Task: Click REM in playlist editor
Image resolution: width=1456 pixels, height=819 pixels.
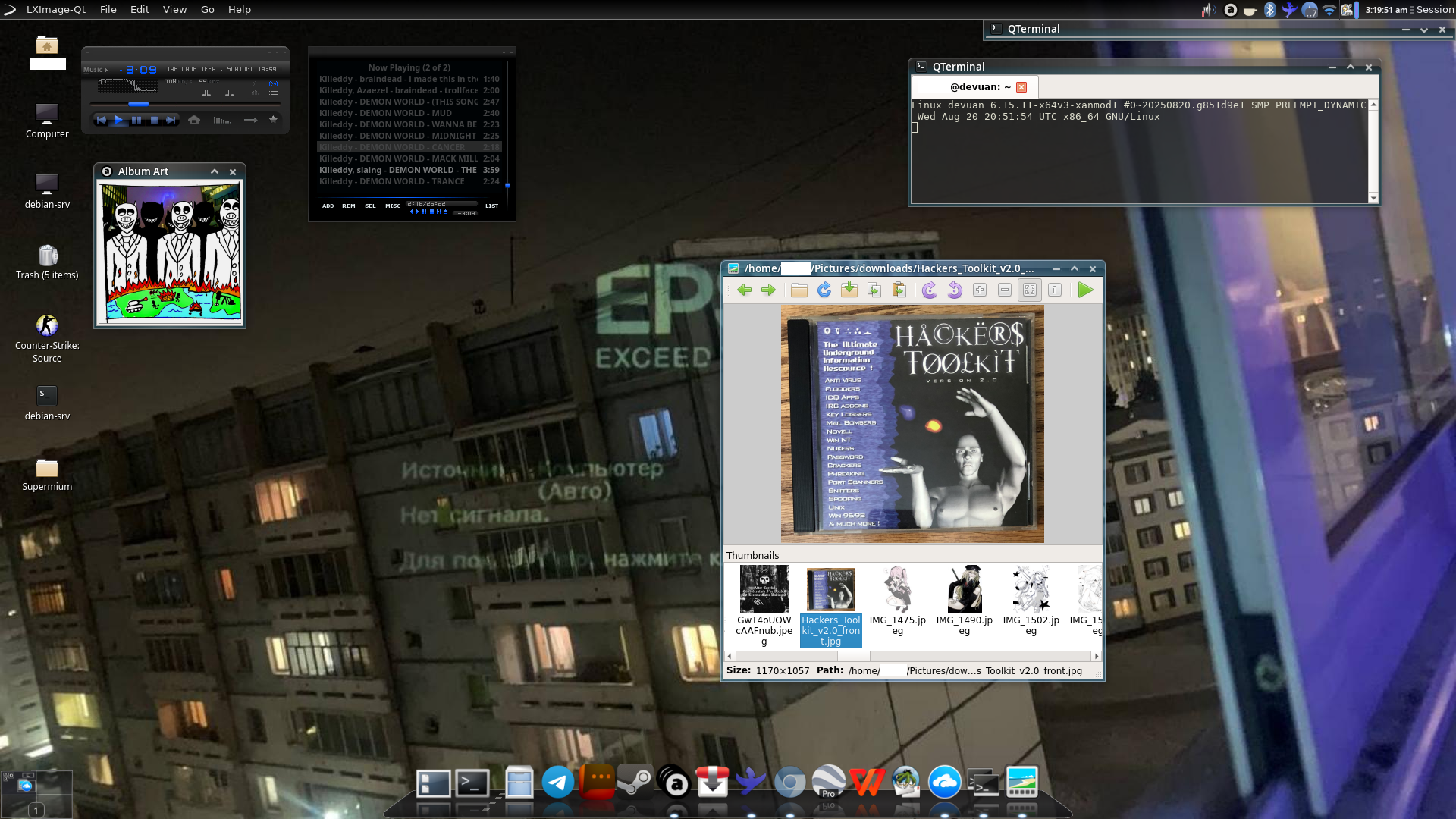Action: coord(349,206)
